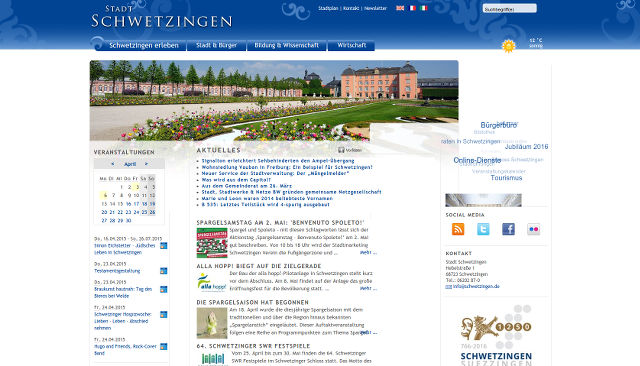The height and width of the screenshot is (366, 640).
Task: Switch language via the British flag
Action: [x=400, y=8]
